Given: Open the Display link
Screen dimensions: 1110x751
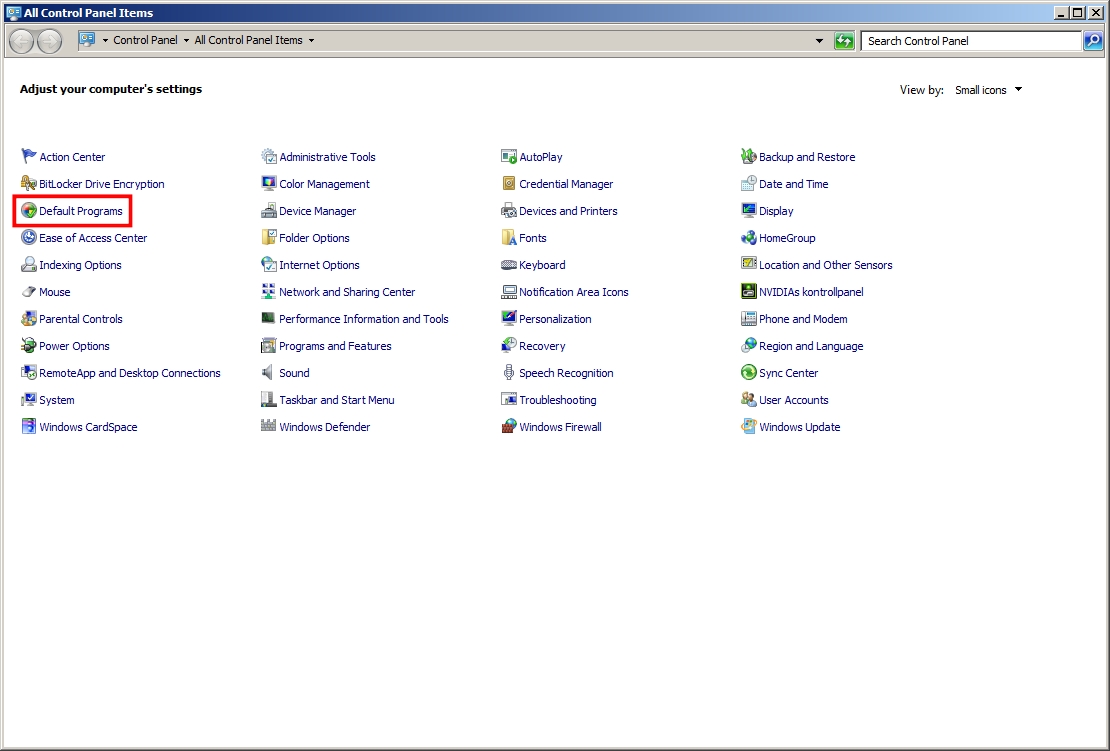Looking at the screenshot, I should point(776,211).
